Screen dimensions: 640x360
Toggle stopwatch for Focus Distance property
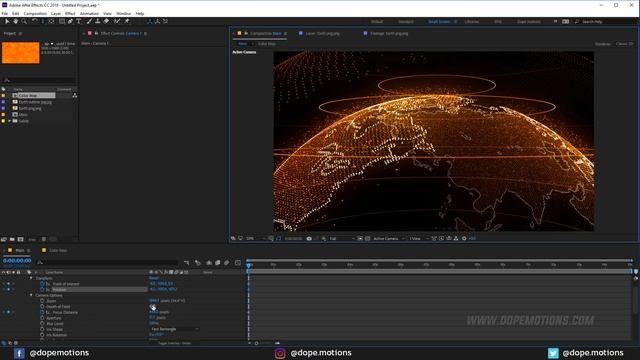coord(42,312)
